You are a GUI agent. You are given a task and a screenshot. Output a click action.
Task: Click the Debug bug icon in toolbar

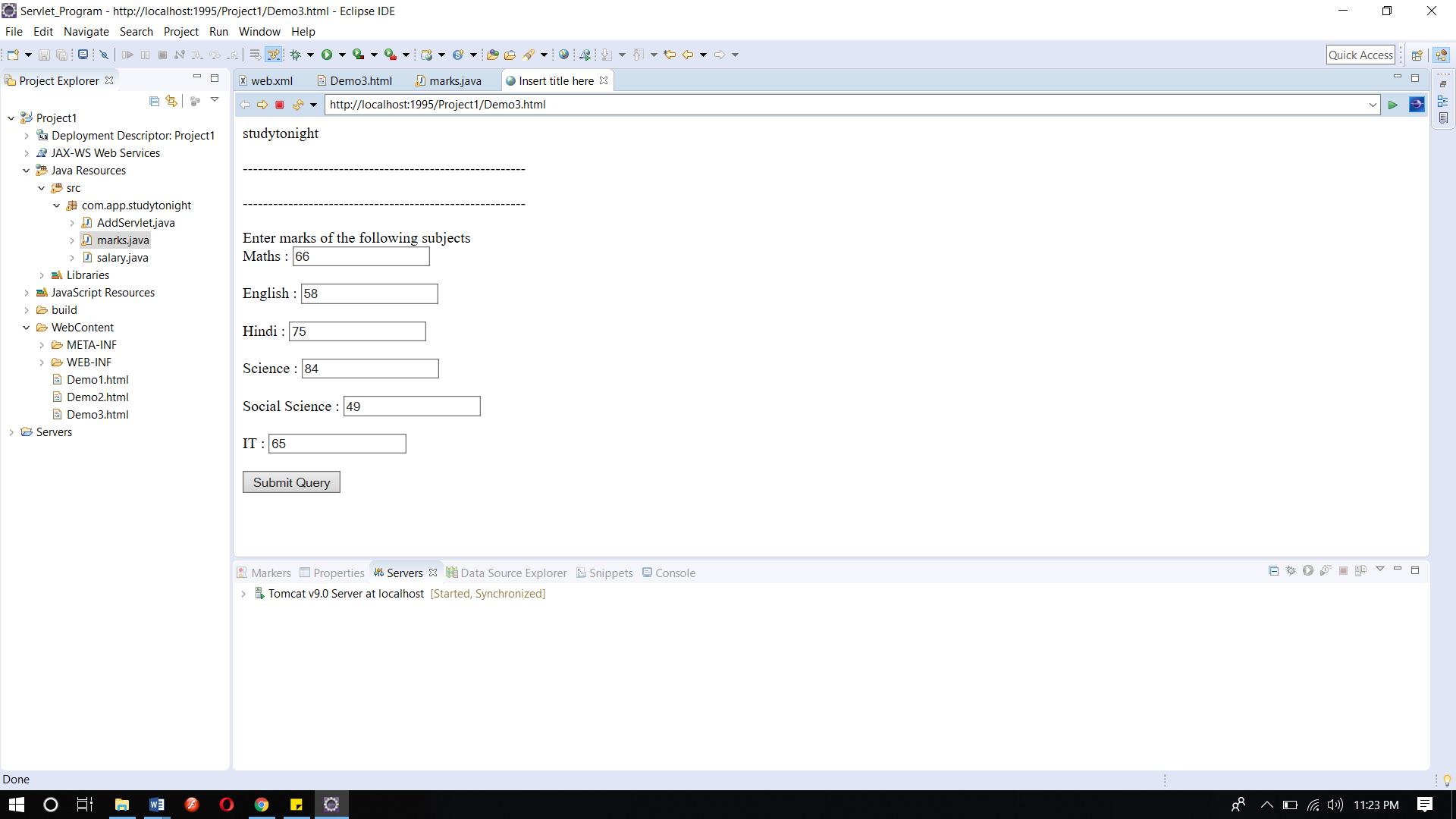(297, 55)
